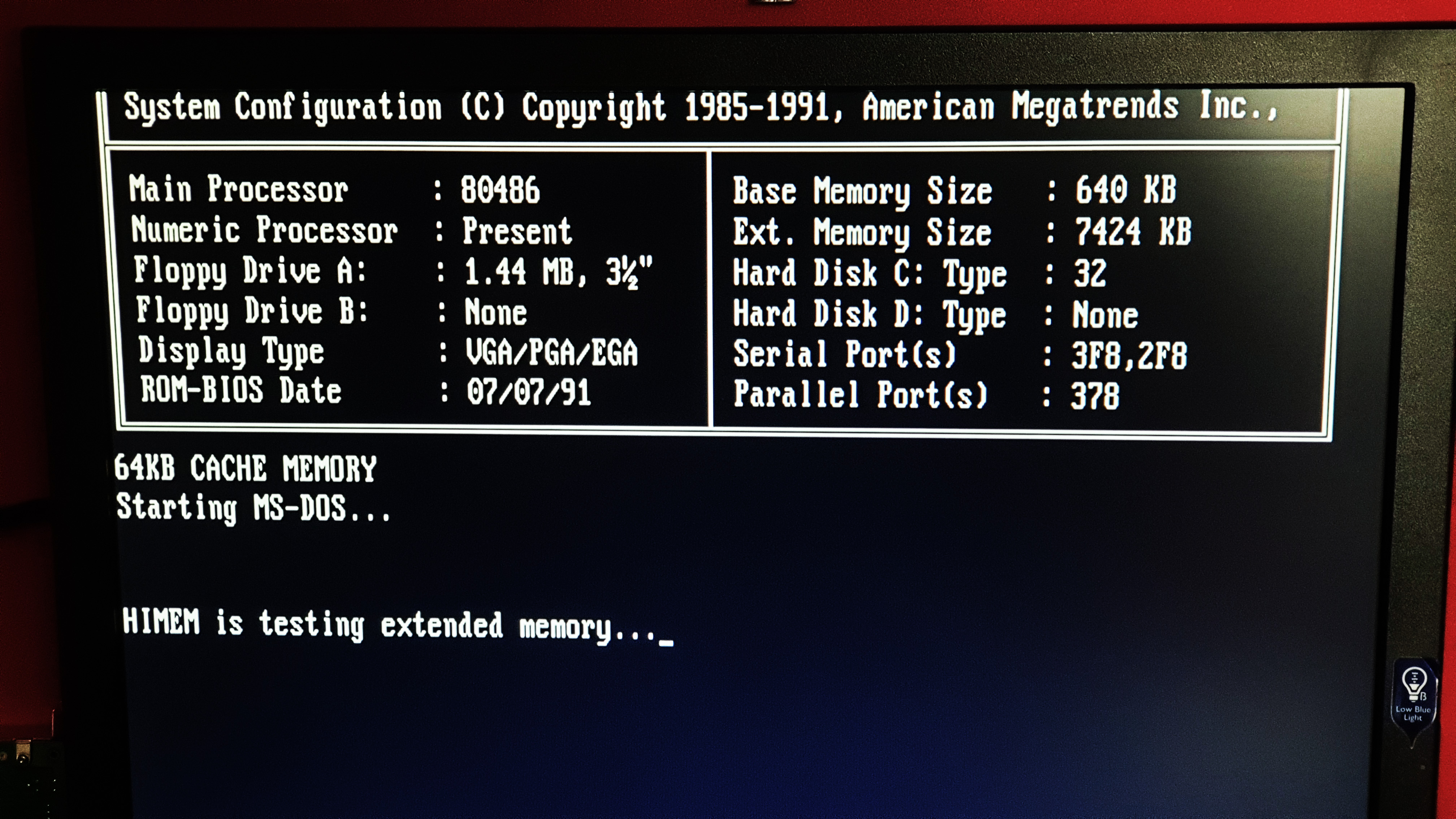Viewport: 1456px width, 819px height.
Task: Click the 'Floppy Drive B:' label
Action: pos(252,311)
